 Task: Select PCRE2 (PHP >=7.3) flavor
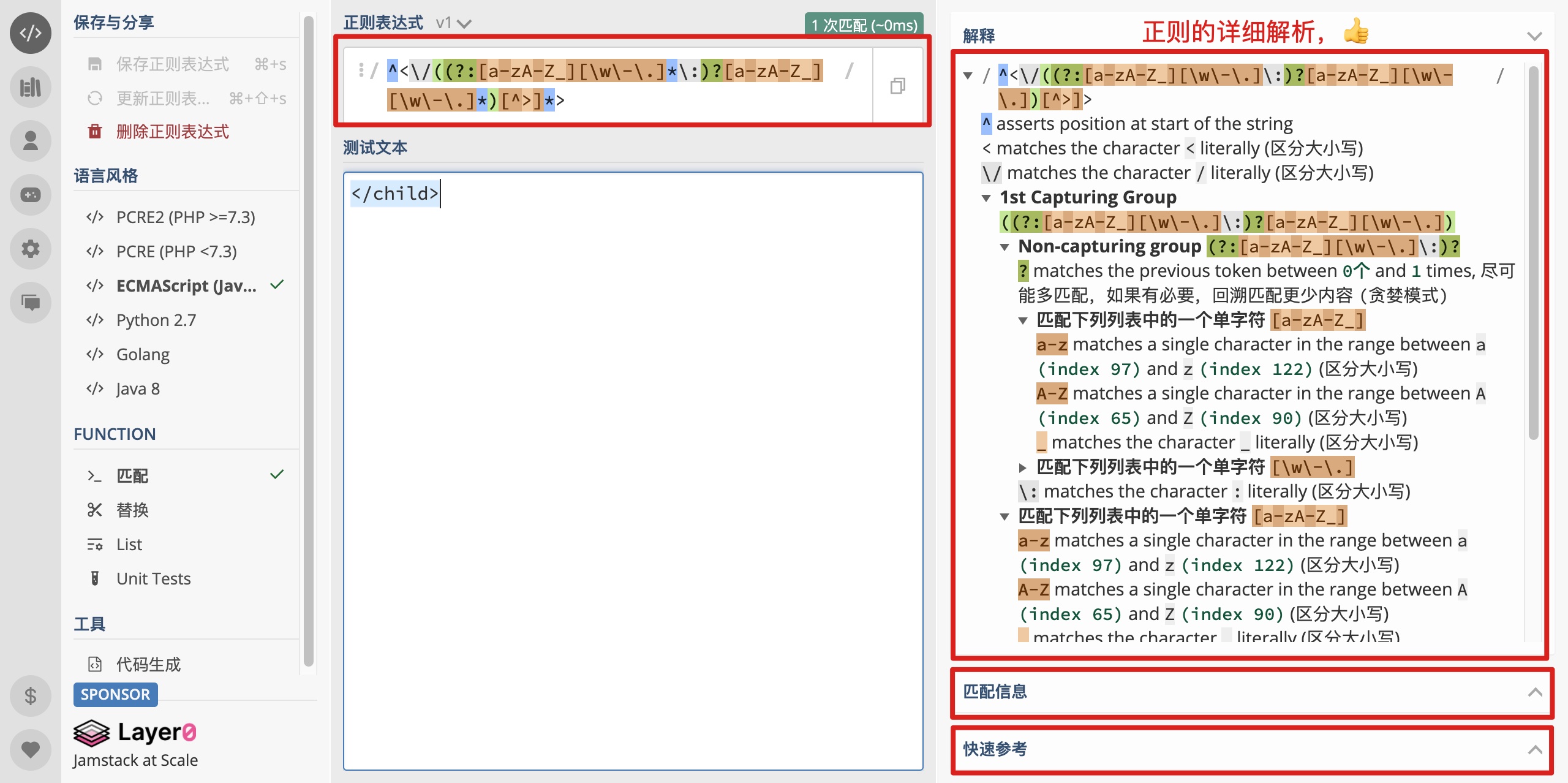(x=186, y=217)
